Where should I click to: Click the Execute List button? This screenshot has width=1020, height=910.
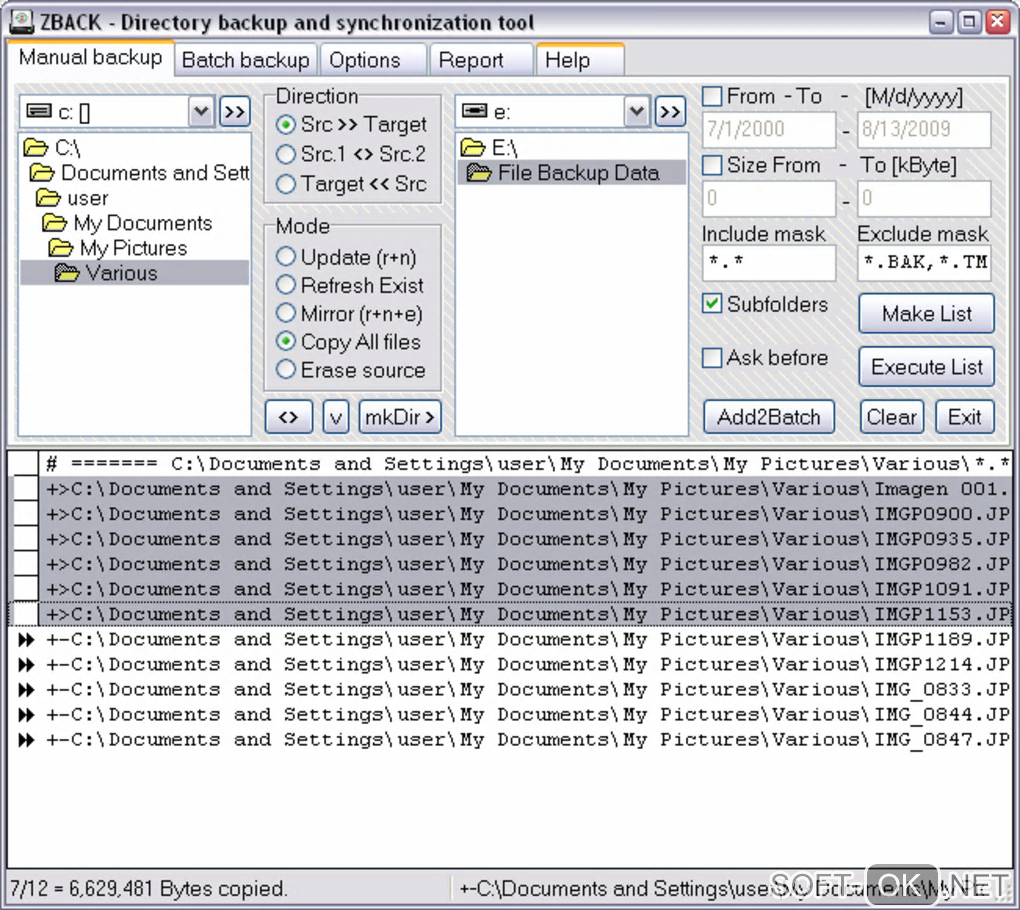click(x=926, y=367)
